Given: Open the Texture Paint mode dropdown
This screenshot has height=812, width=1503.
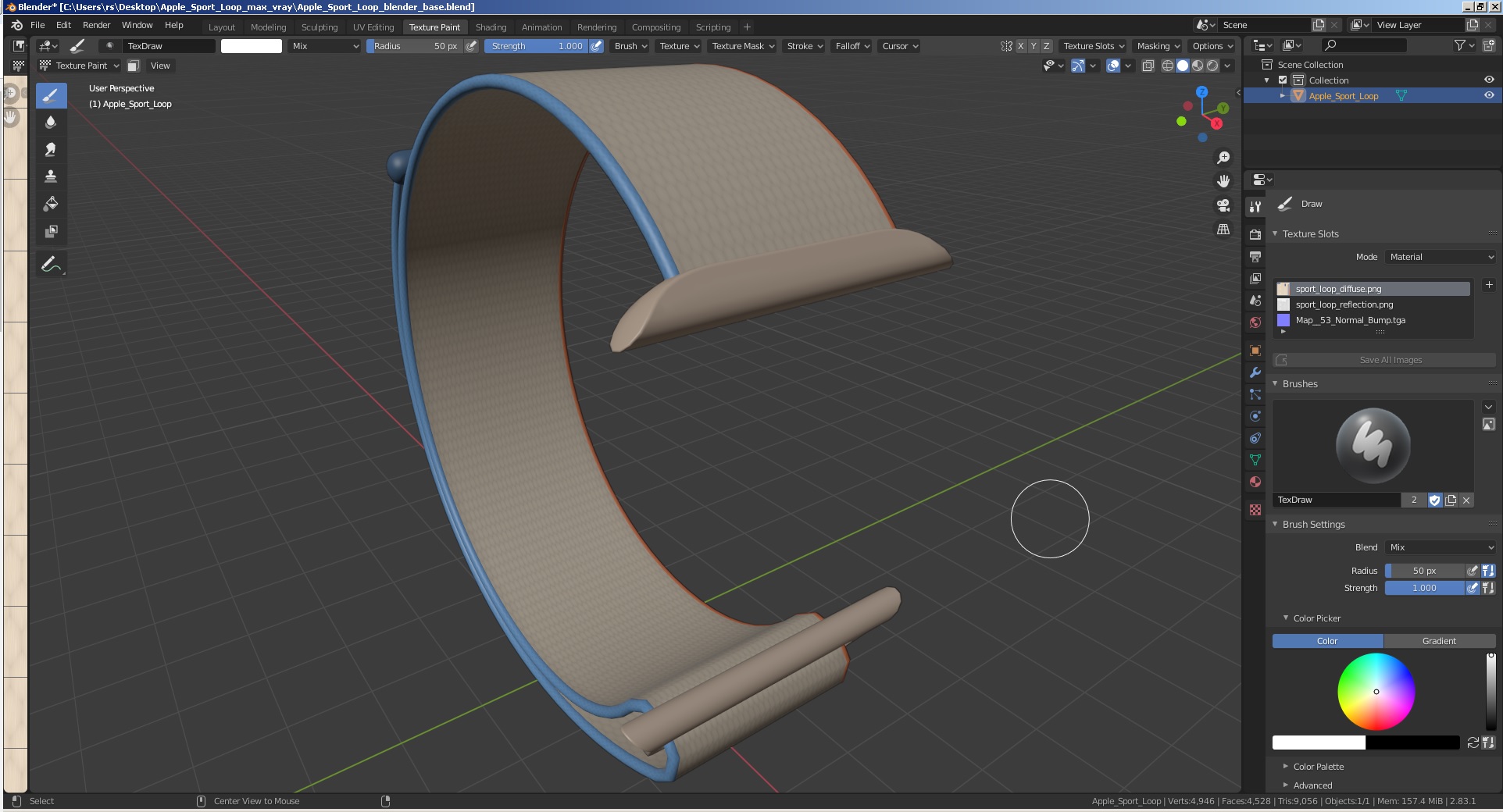Looking at the screenshot, I should click(x=80, y=66).
